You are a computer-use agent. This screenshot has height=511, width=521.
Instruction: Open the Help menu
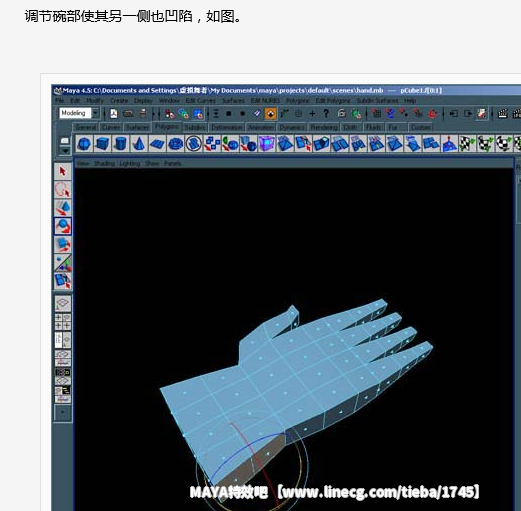[410, 100]
